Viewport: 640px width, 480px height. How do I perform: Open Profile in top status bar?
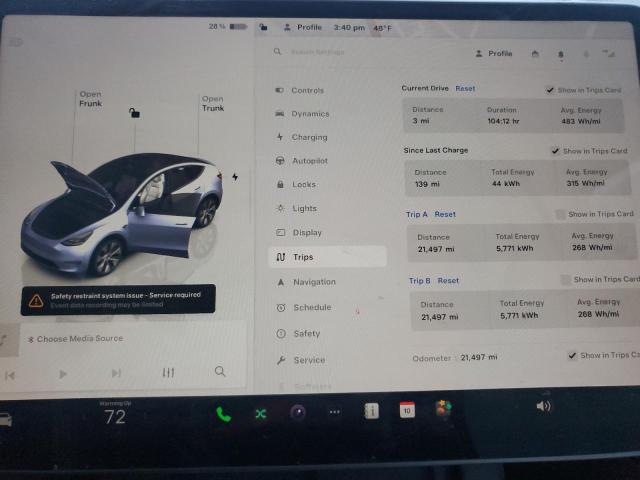coord(303,27)
